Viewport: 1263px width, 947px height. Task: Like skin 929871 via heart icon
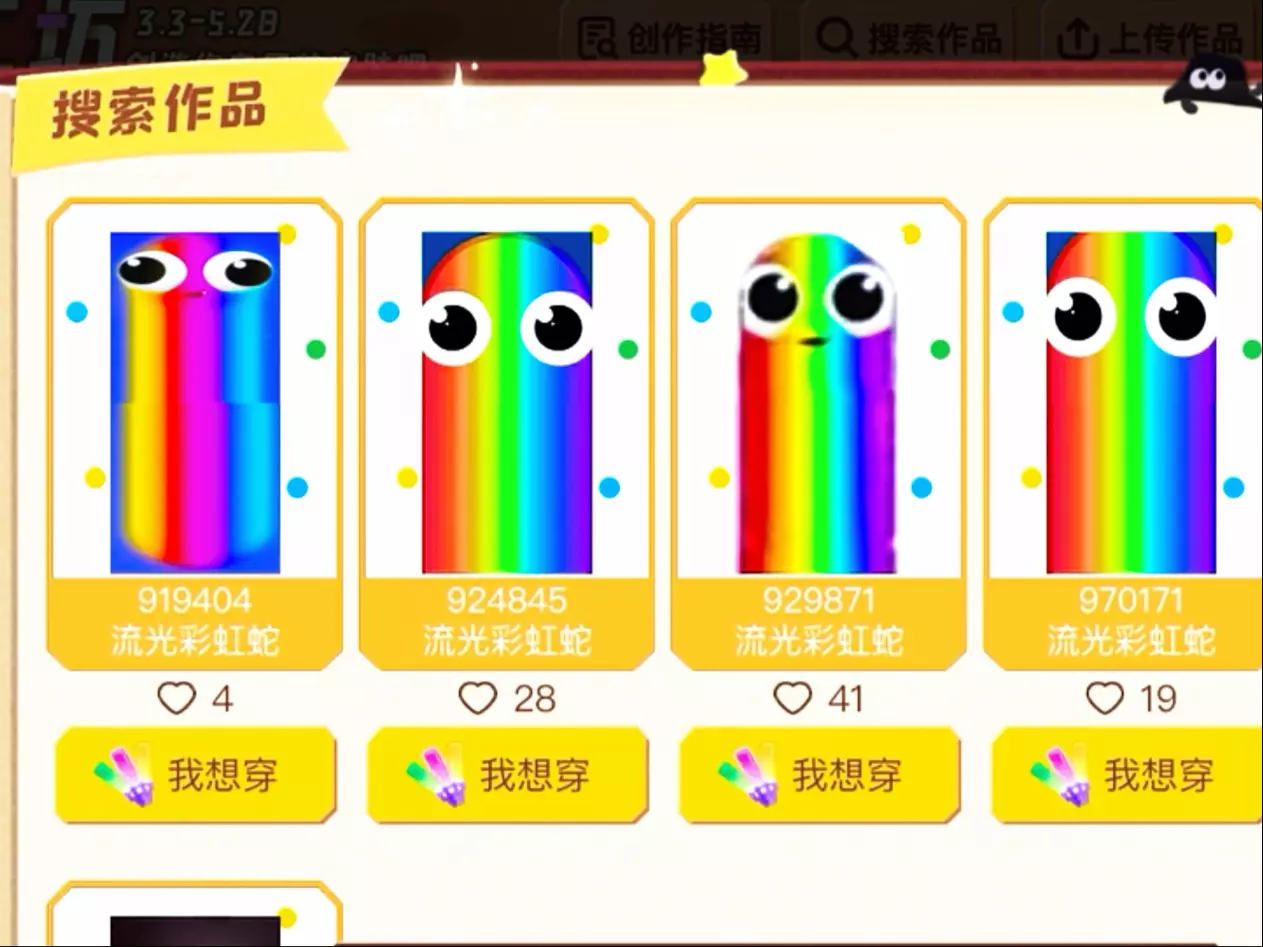click(x=793, y=698)
